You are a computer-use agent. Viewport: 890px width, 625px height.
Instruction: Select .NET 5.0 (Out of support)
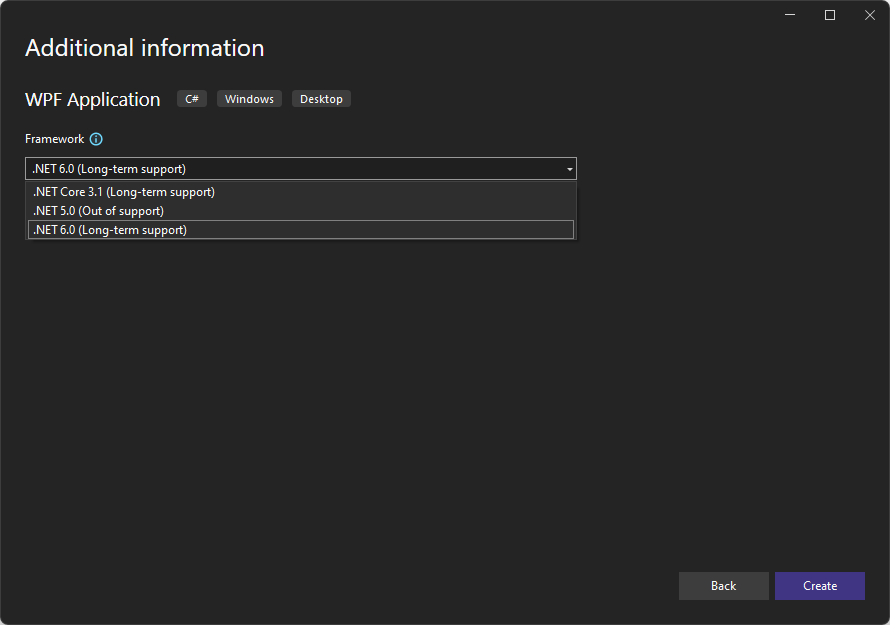(x=97, y=210)
